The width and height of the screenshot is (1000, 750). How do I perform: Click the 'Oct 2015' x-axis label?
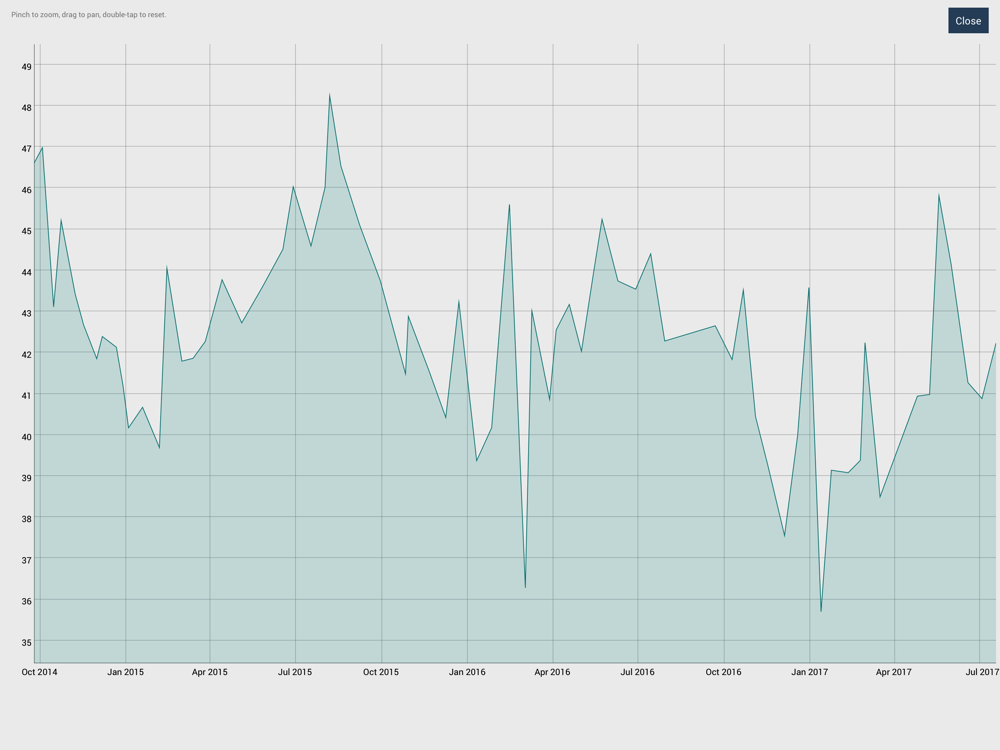(x=381, y=672)
